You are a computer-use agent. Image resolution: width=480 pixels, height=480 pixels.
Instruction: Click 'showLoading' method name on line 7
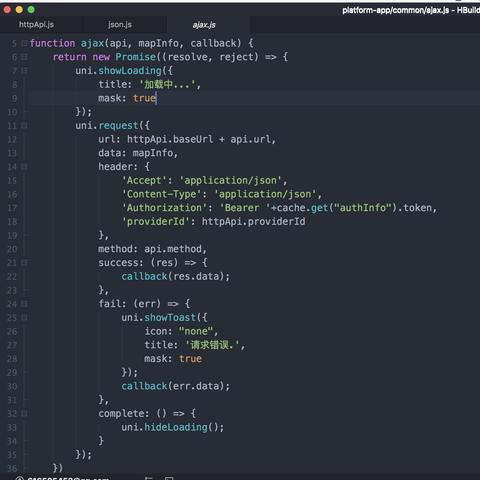(x=130, y=71)
